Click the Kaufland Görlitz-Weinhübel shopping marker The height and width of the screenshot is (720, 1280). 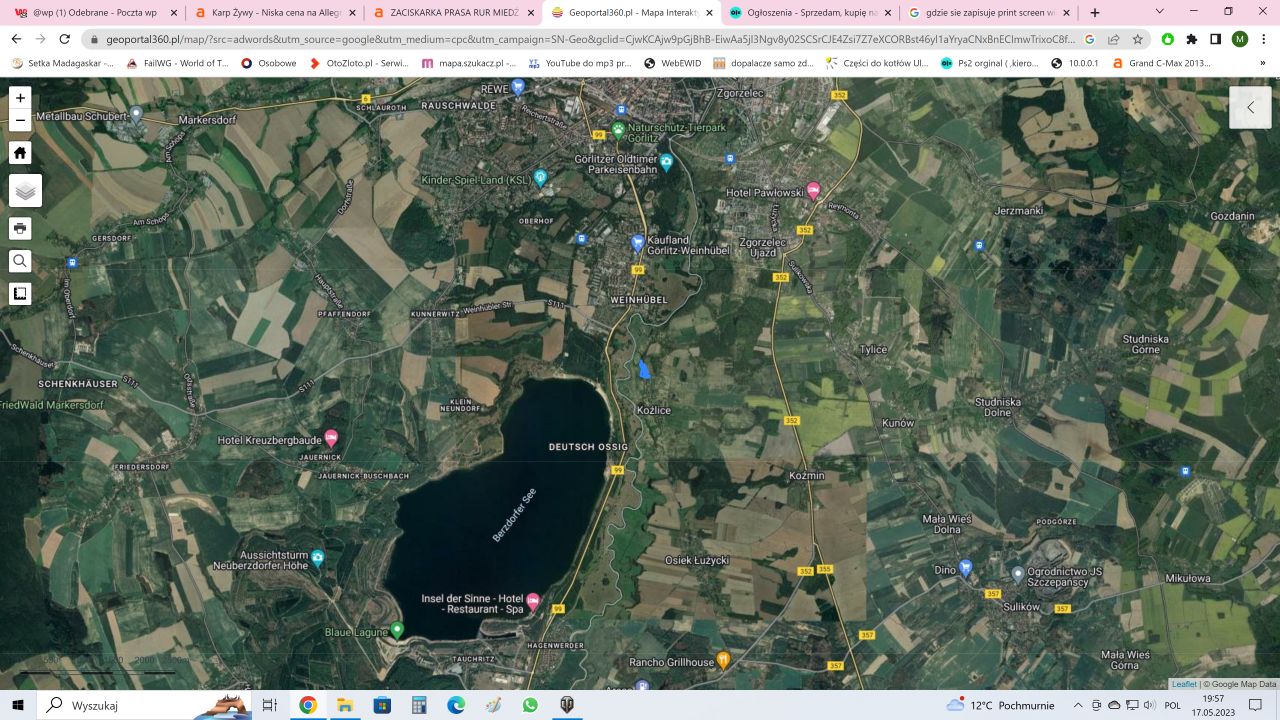(637, 242)
